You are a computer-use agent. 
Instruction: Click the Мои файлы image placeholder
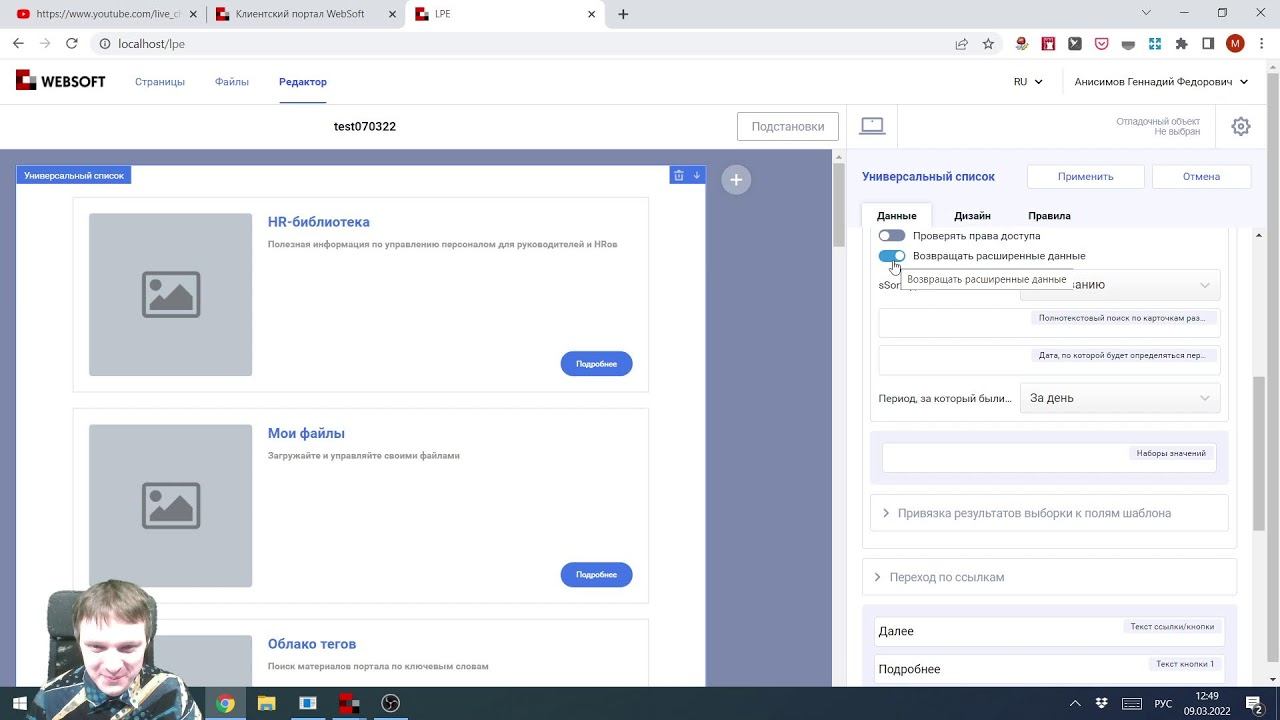(170, 505)
